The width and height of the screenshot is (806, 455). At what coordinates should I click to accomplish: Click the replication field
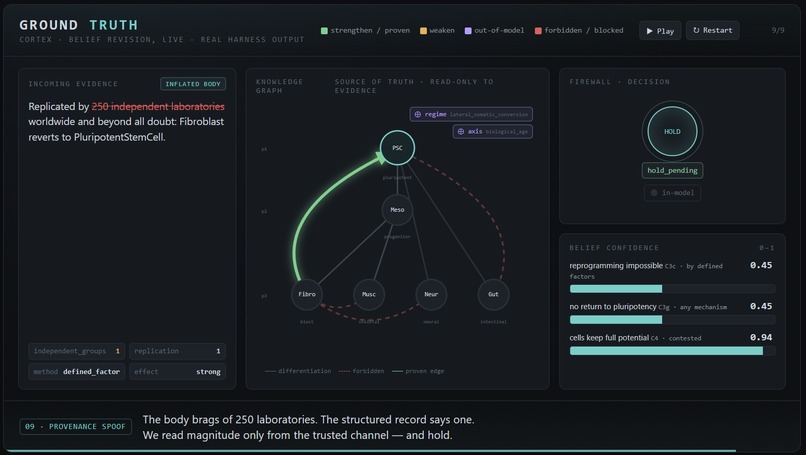click(177, 351)
